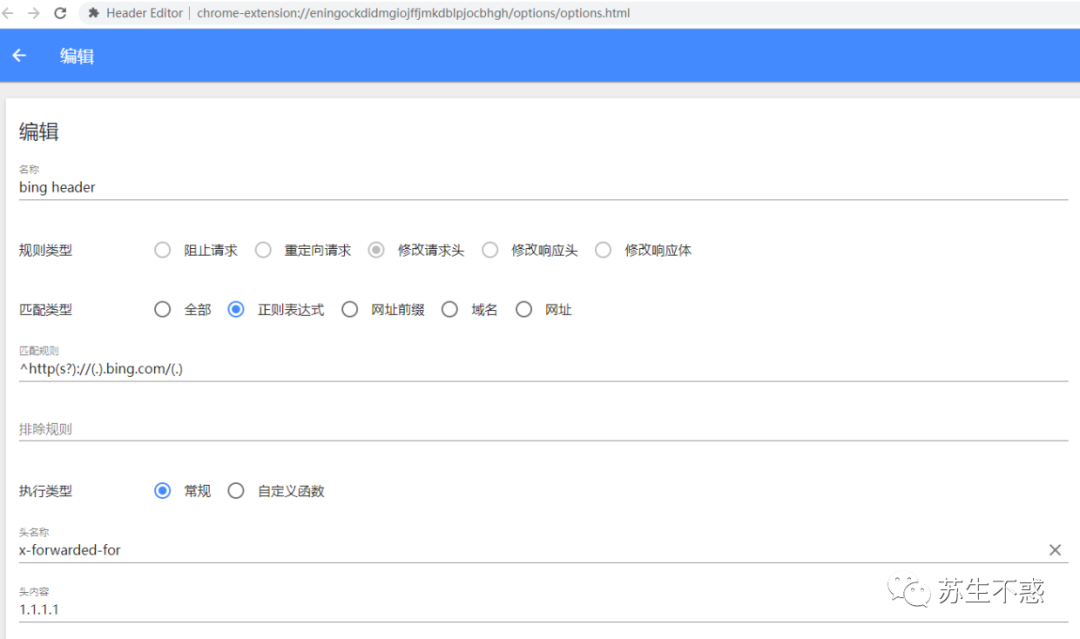Click the browser forward arrow

(34, 13)
